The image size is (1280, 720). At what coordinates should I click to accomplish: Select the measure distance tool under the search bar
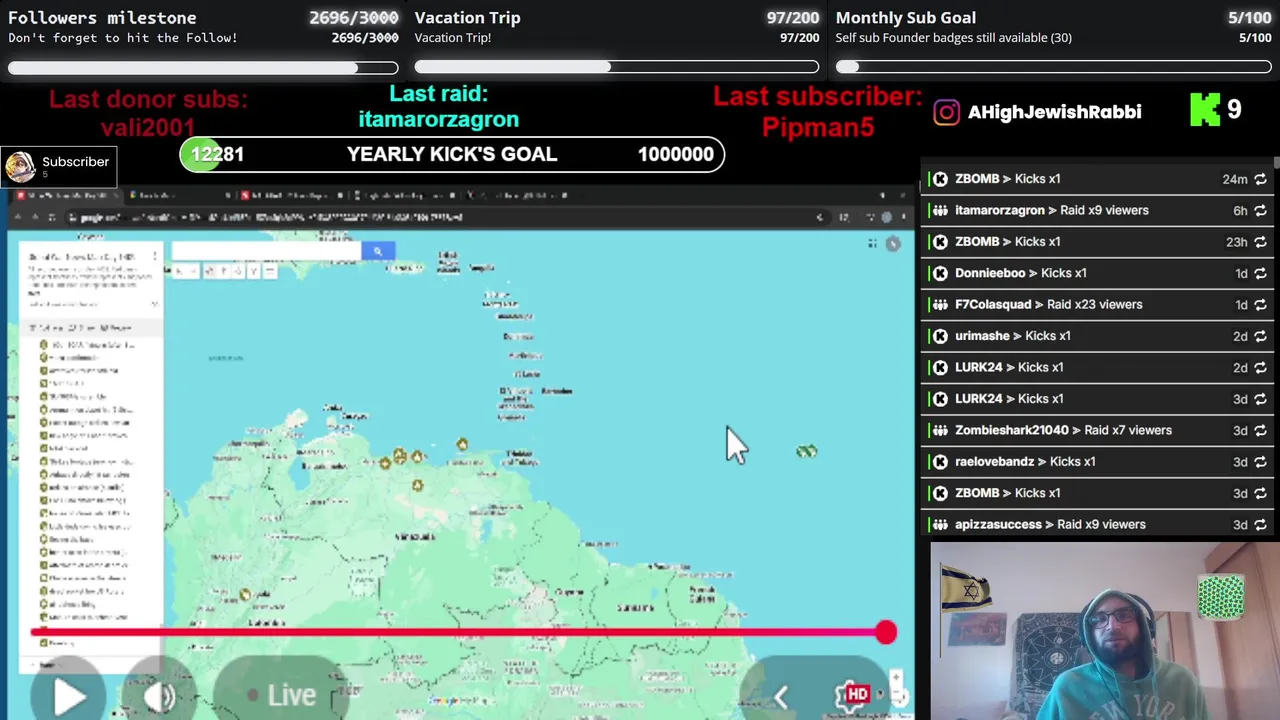tap(269, 271)
